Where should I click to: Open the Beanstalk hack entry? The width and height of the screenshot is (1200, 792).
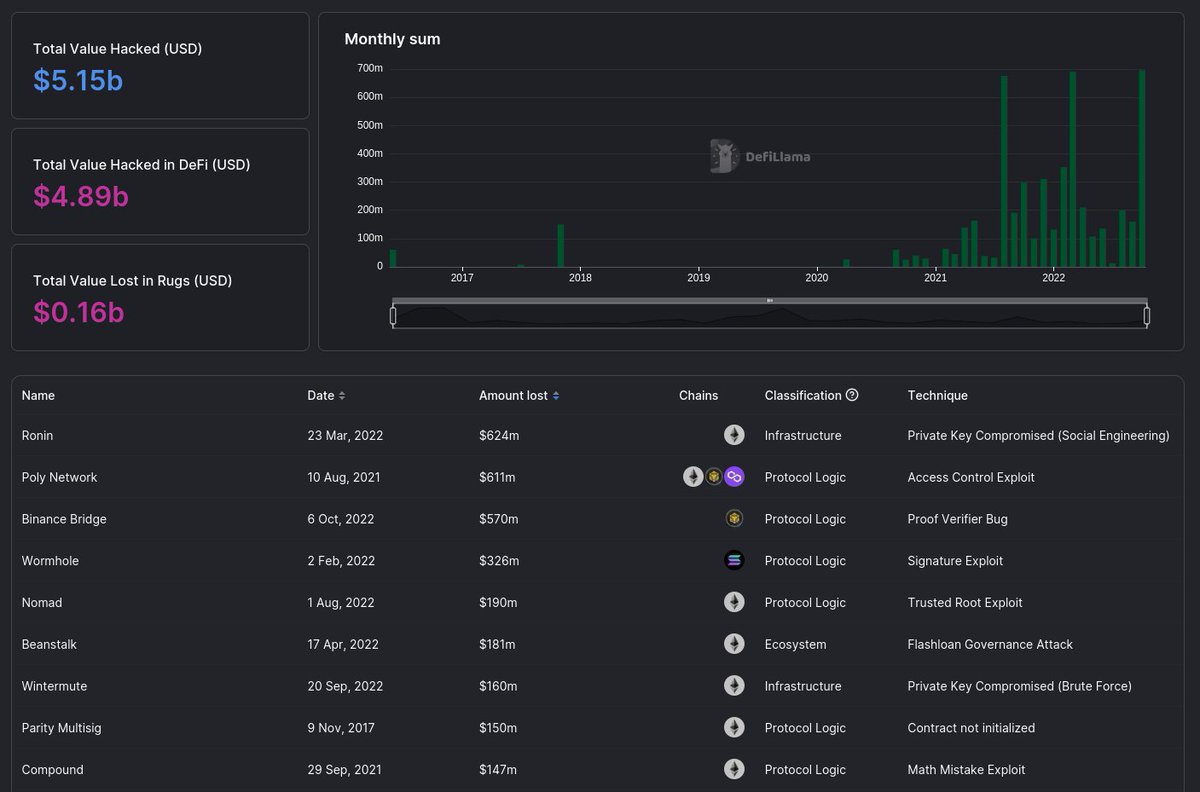tap(49, 645)
